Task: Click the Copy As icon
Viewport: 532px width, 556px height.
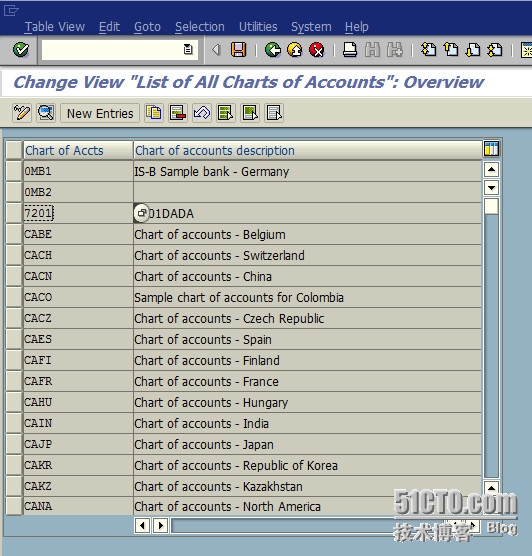Action: tap(154, 113)
